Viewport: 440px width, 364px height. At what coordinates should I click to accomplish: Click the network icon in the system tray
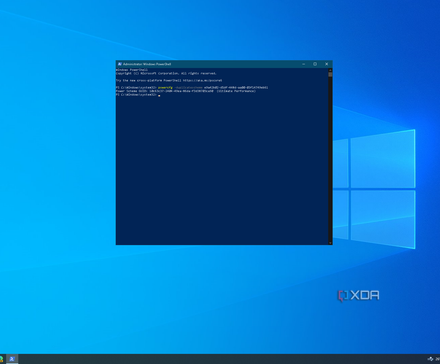[x=430, y=359]
